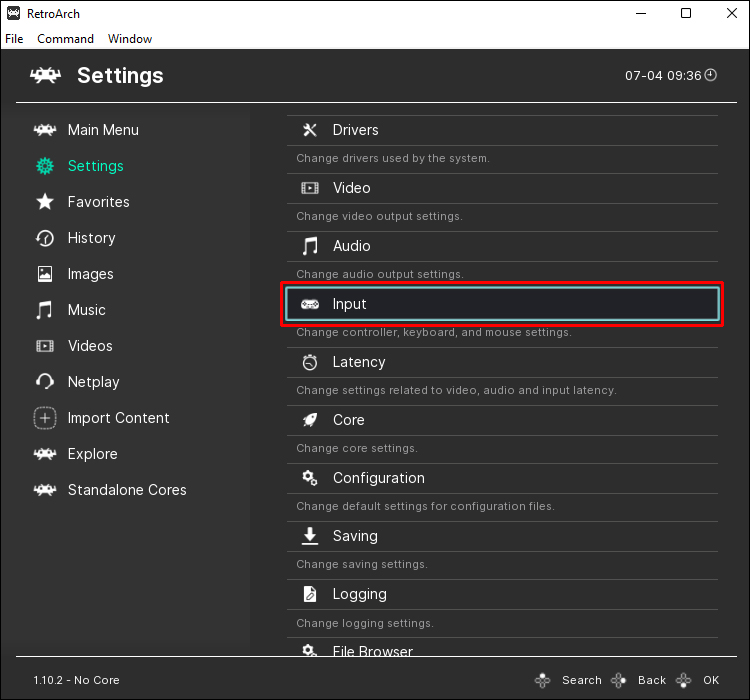Click the Videos film icon in sidebar
Screen dimensions: 750x700
[45, 346]
